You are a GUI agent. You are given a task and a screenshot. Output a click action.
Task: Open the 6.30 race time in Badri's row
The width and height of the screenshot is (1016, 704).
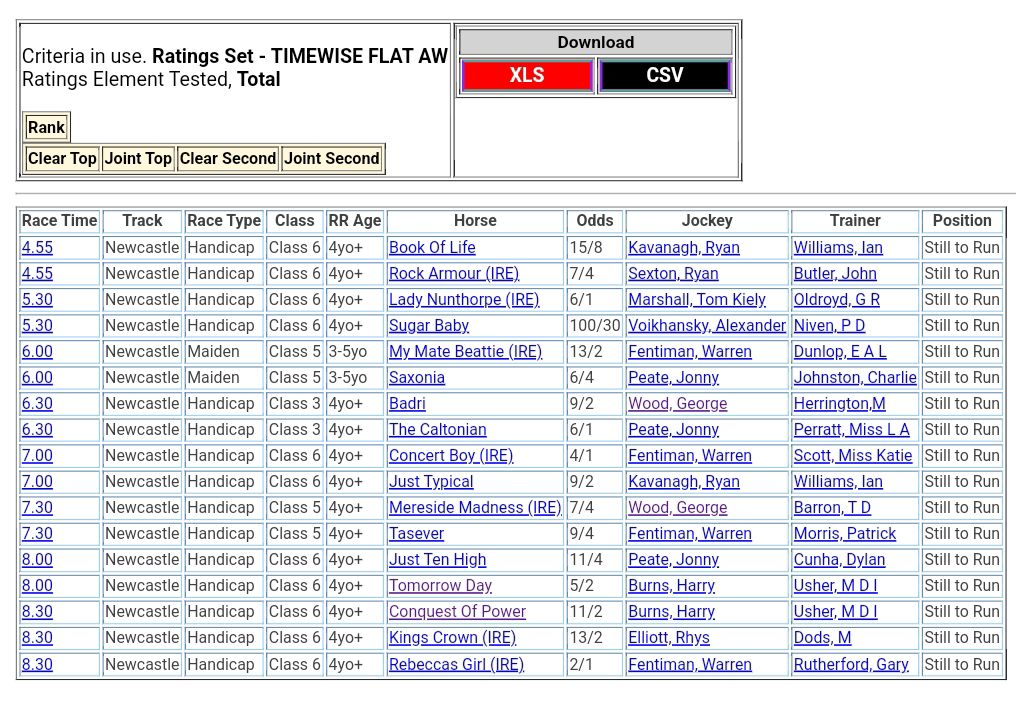(x=37, y=404)
